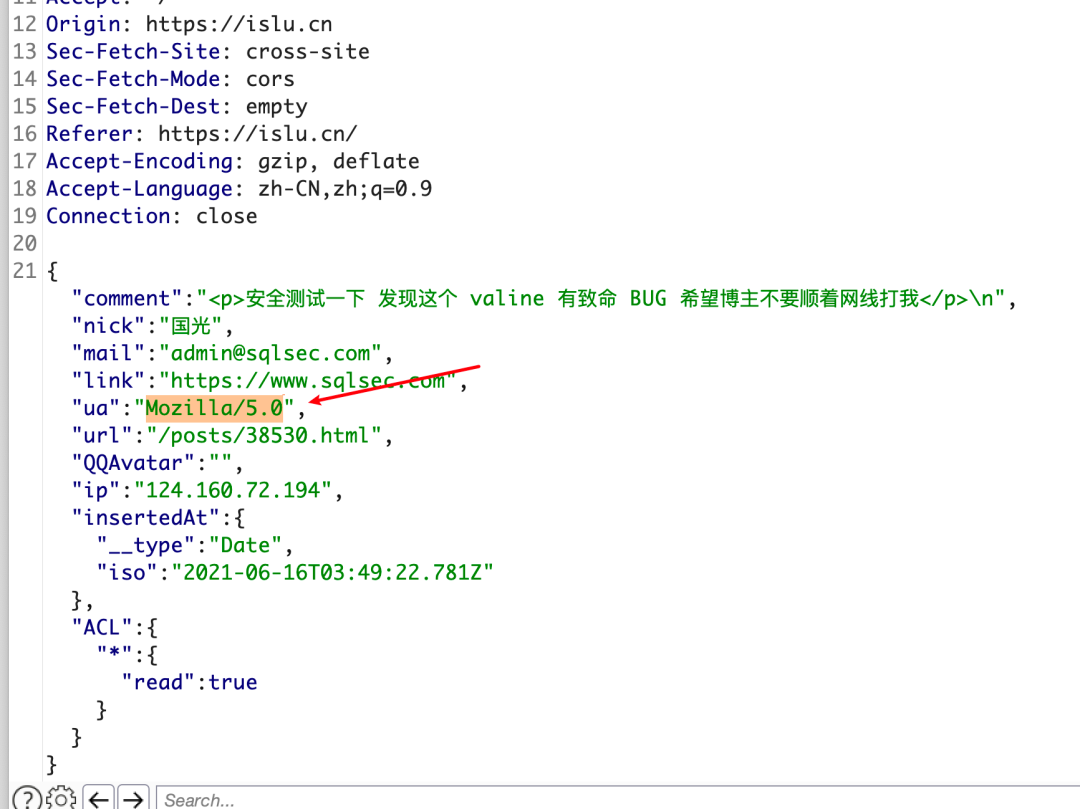Click the "ACL" JSON key

[x=102, y=628]
